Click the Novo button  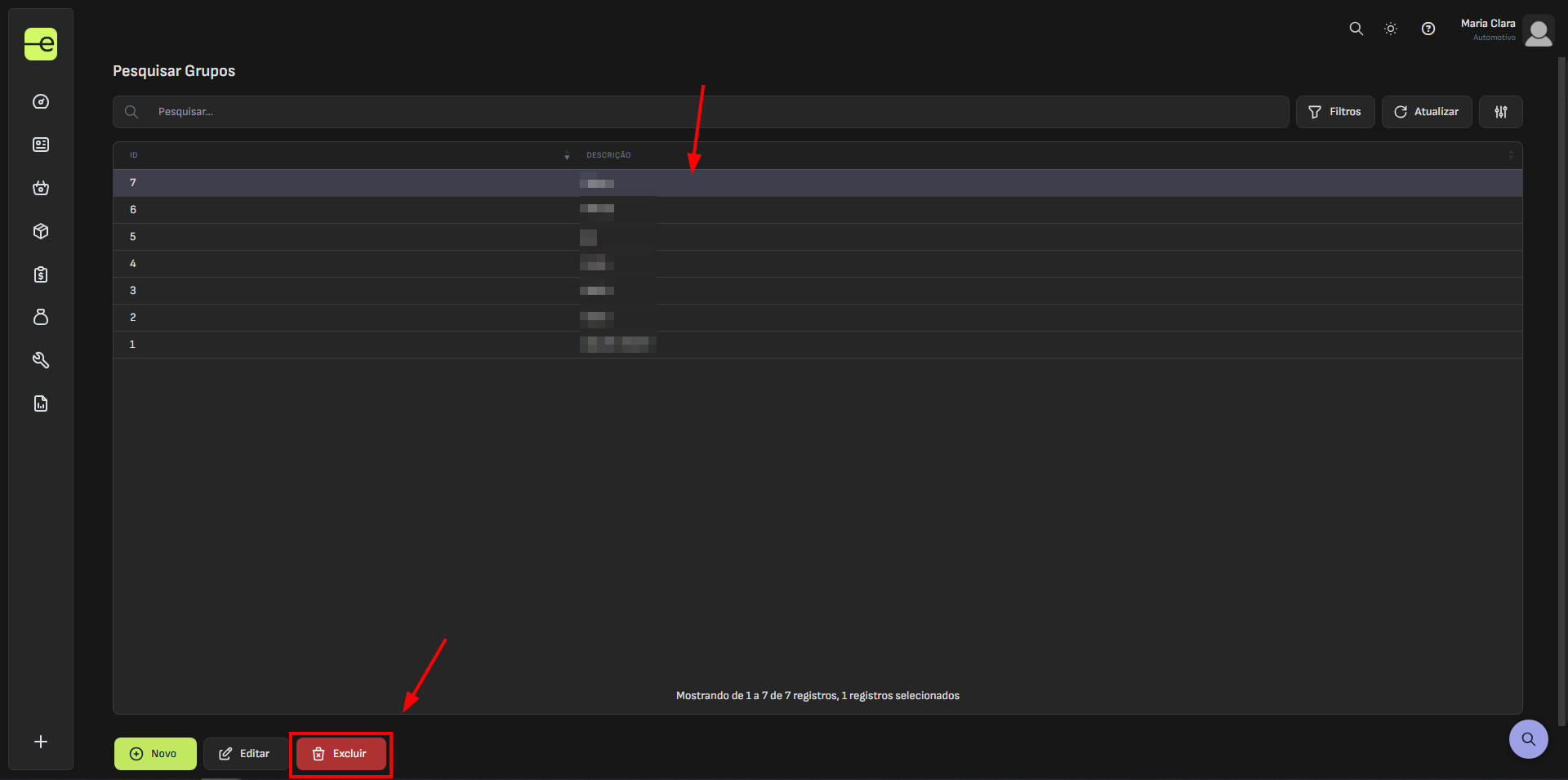click(x=155, y=754)
